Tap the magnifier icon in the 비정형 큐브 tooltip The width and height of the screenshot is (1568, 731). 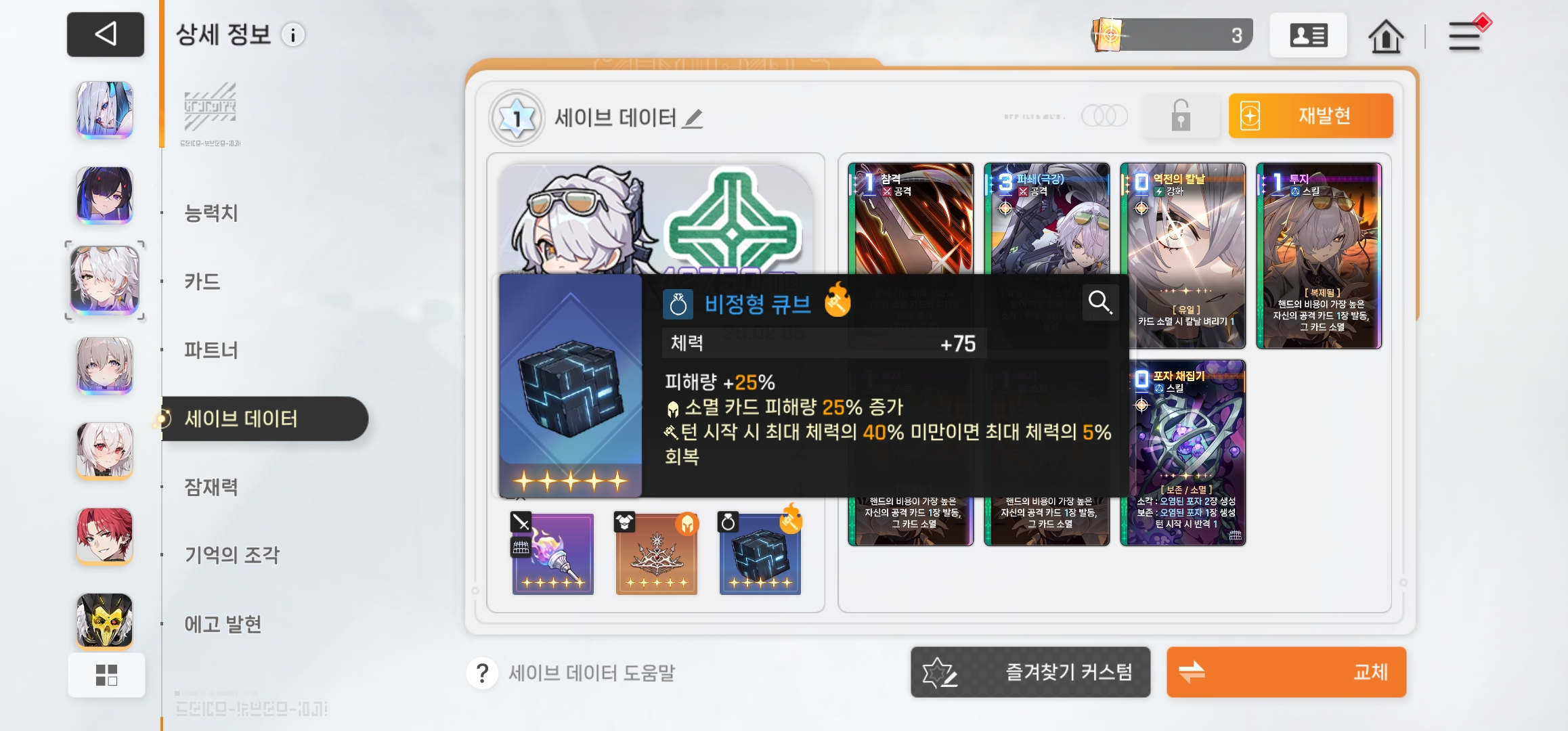[1100, 302]
